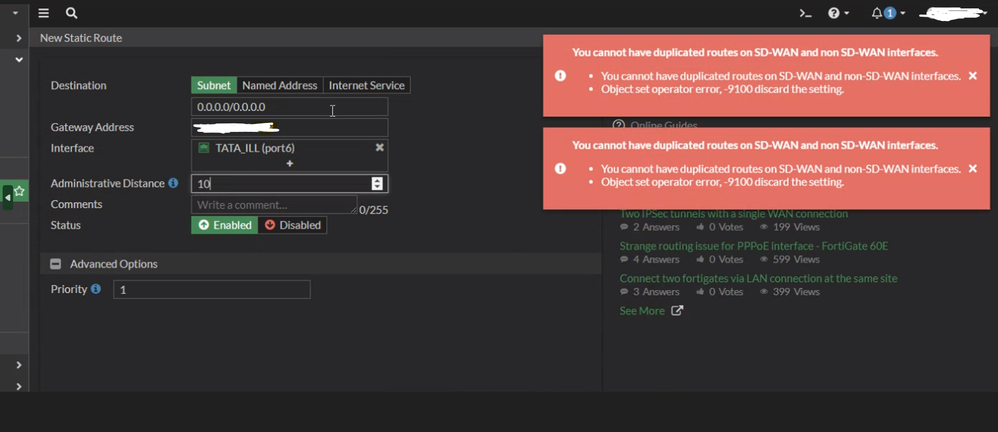Image resolution: width=998 pixels, height=432 pixels.
Task: Remove TATA_ILL (port6) interface entry
Action: tap(379, 147)
